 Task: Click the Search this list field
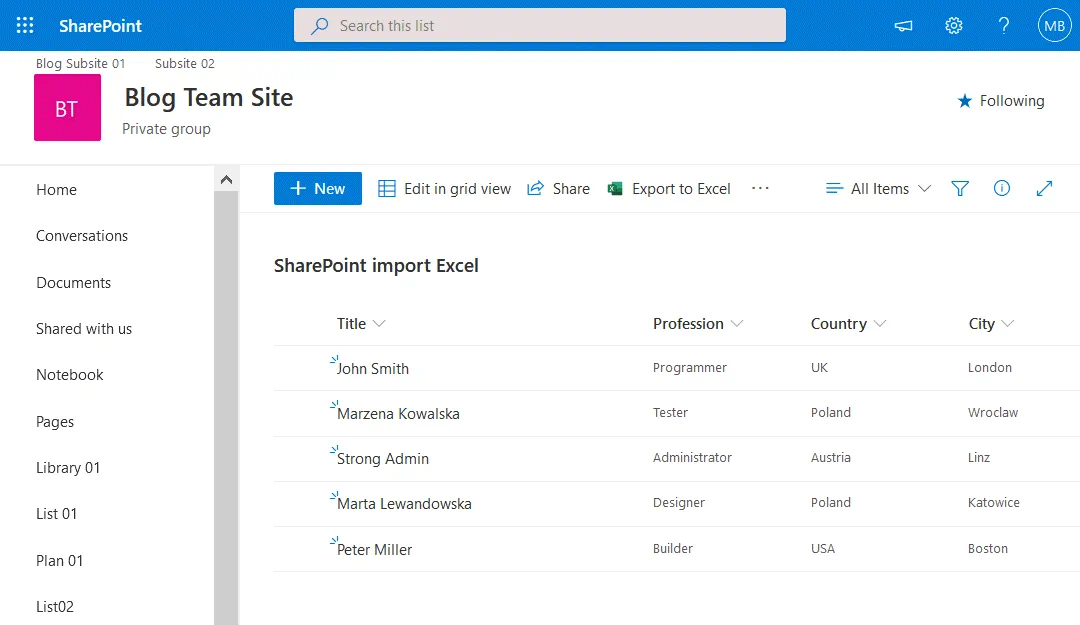(540, 26)
